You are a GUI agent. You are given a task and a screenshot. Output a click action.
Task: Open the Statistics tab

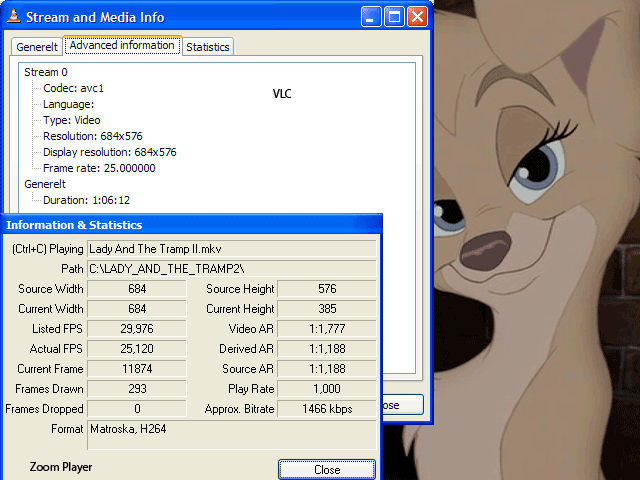(x=208, y=47)
